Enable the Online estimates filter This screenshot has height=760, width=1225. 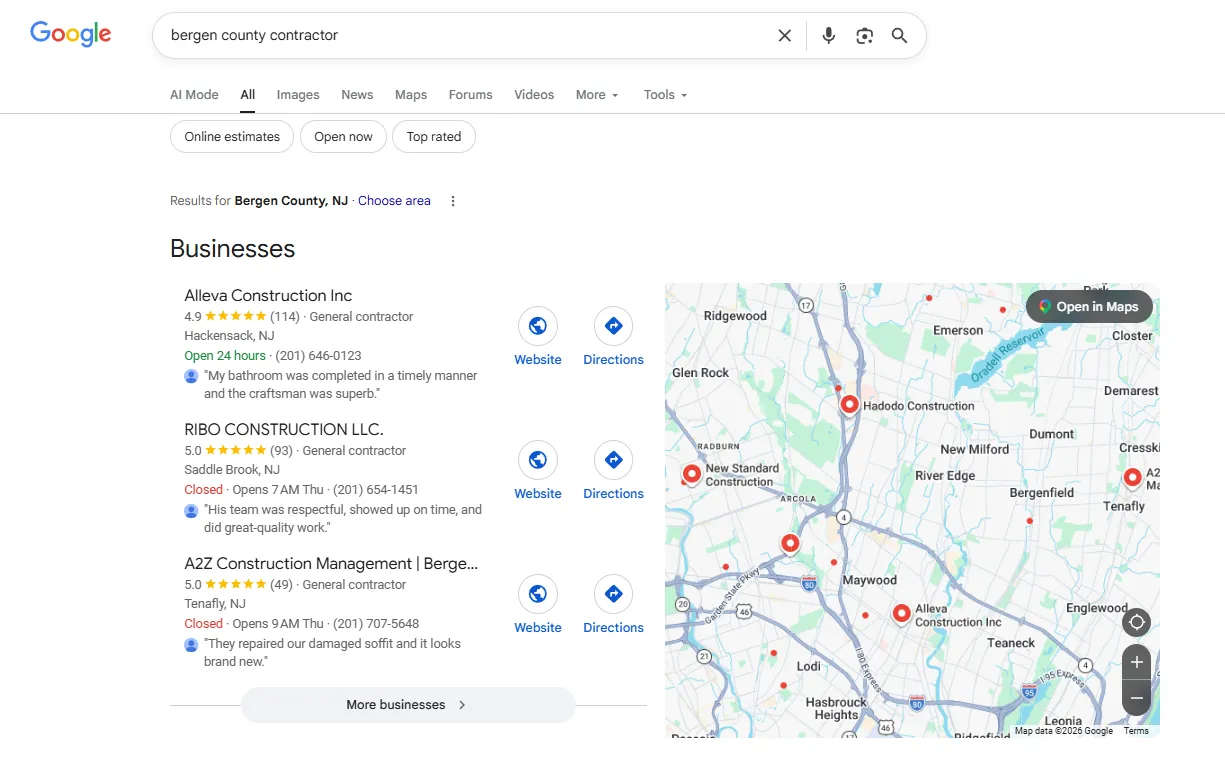click(232, 137)
